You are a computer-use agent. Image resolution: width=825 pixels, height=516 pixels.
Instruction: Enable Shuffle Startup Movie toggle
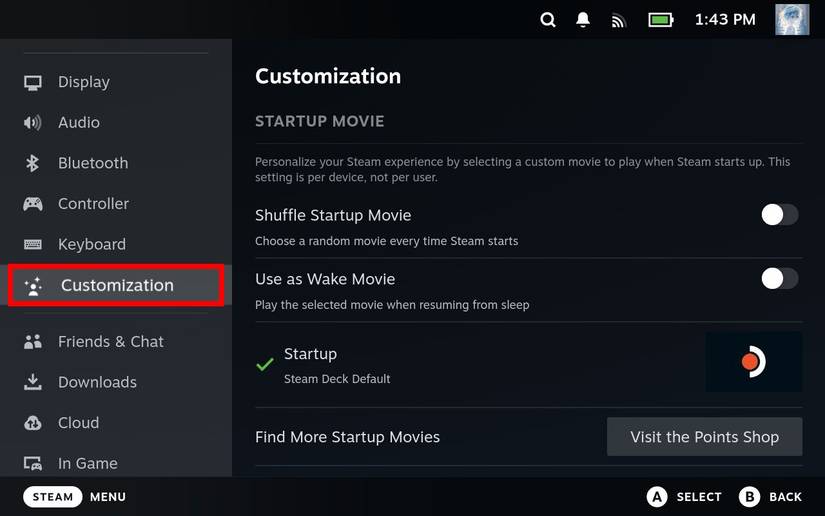click(x=779, y=215)
